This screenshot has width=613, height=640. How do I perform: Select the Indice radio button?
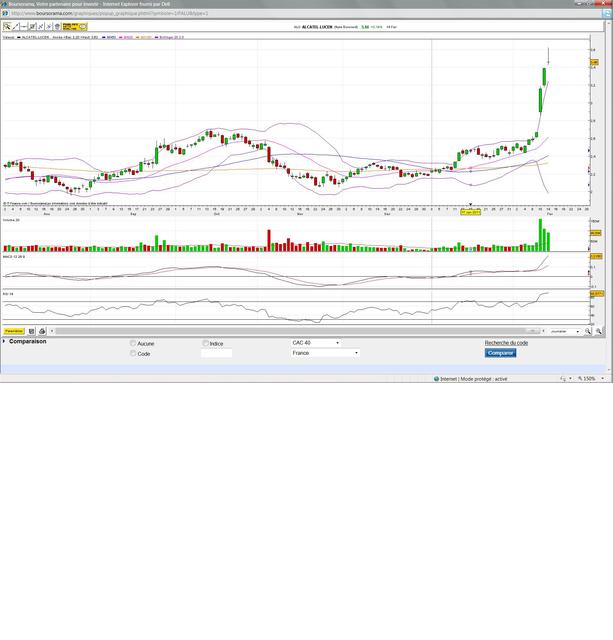click(206, 343)
